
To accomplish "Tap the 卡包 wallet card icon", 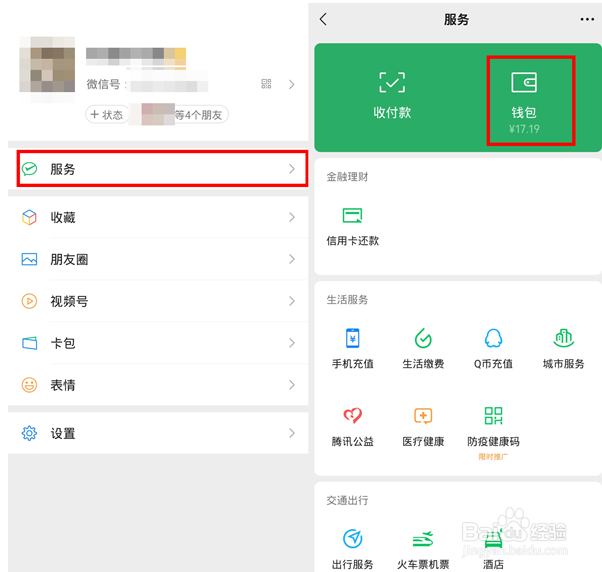I will [x=30, y=343].
